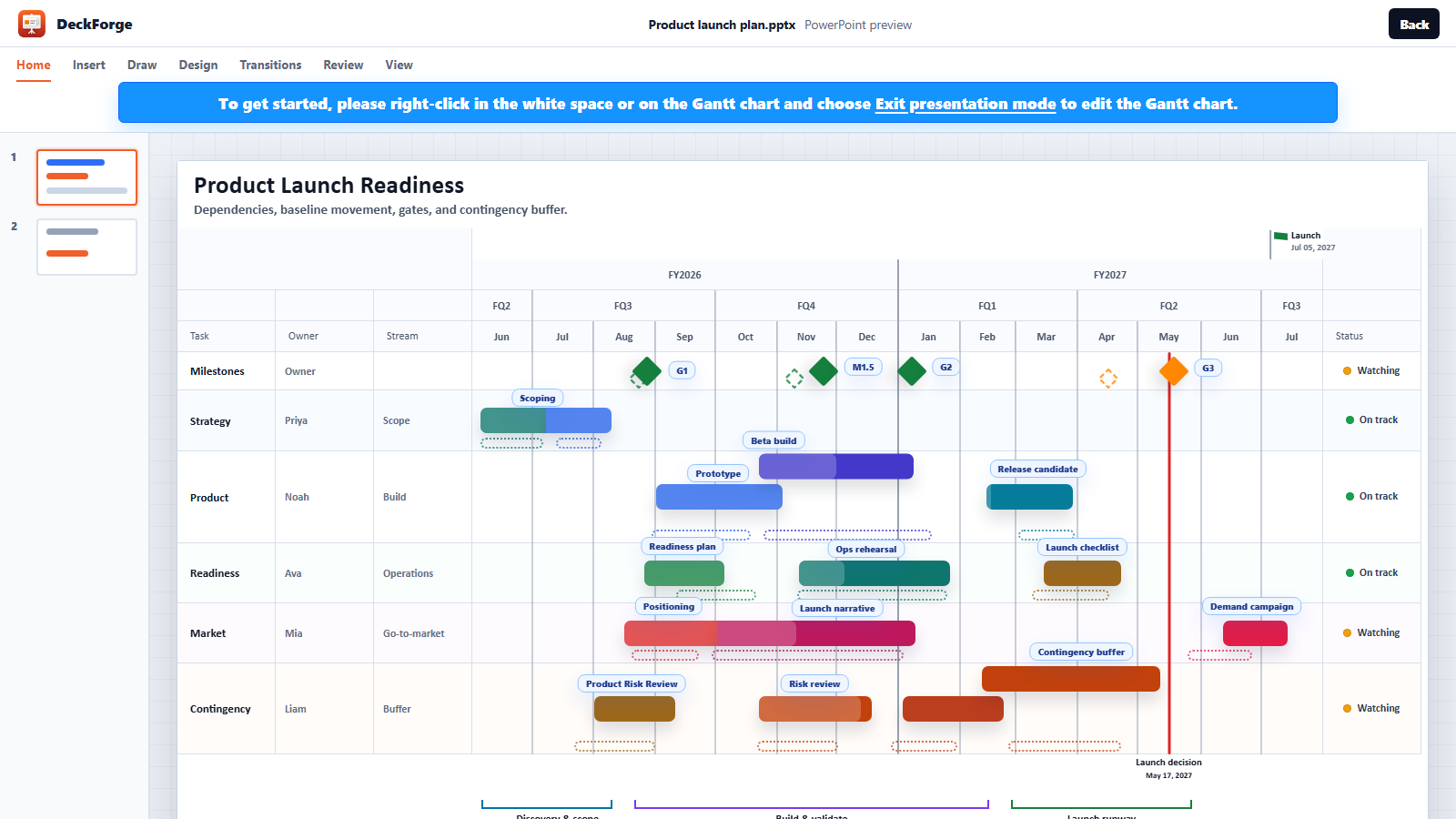Click the Launch Jul 05, 2027 label
The image size is (1456, 819).
coord(1313,241)
